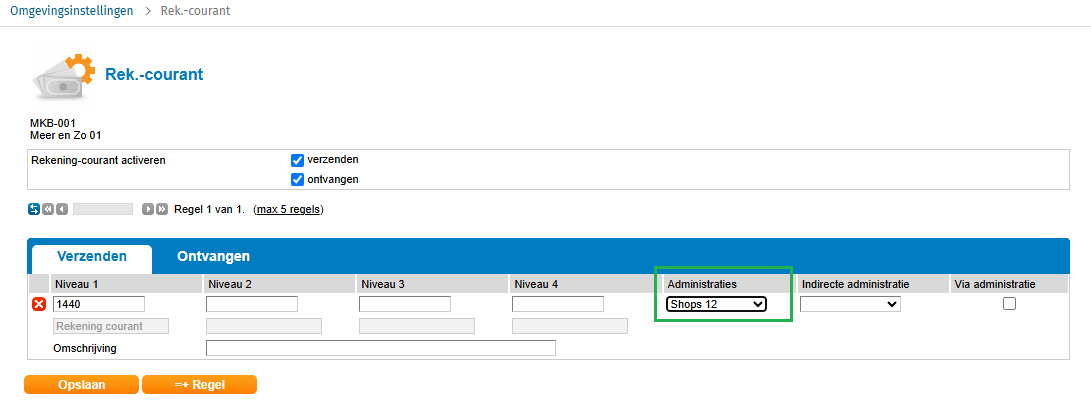Image resolution: width=1091 pixels, height=400 pixels.
Task: Go to previous row arrow
Action: pyautogui.click(x=62, y=209)
